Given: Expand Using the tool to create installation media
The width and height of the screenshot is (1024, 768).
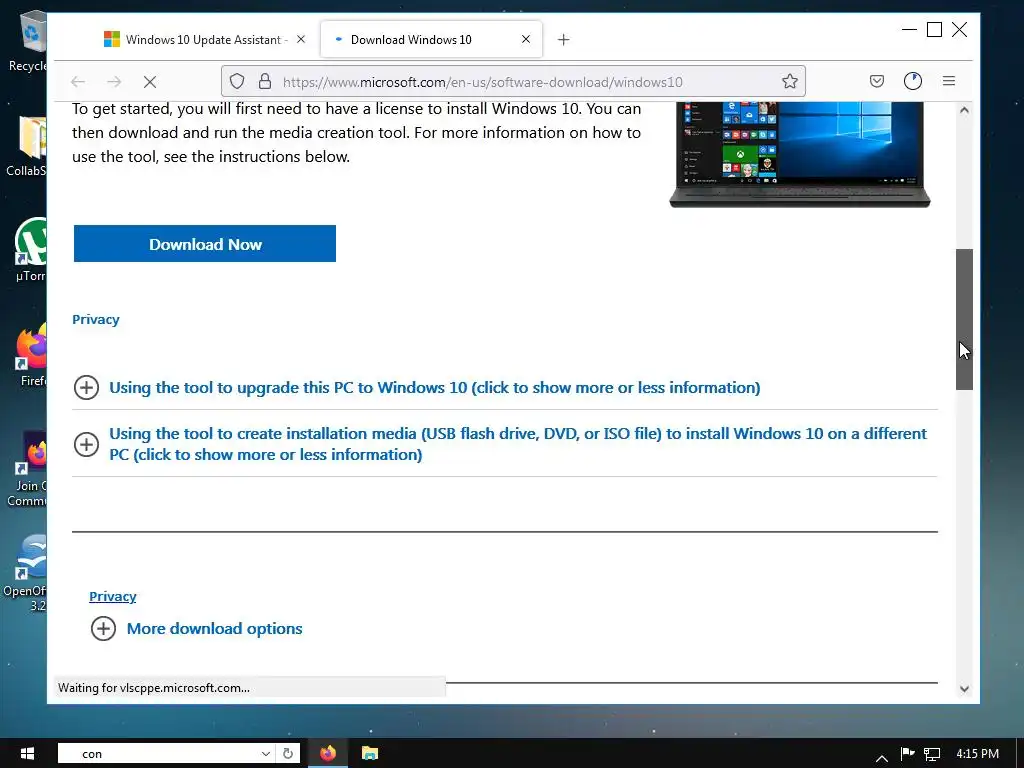Looking at the screenshot, I should 518,444.
